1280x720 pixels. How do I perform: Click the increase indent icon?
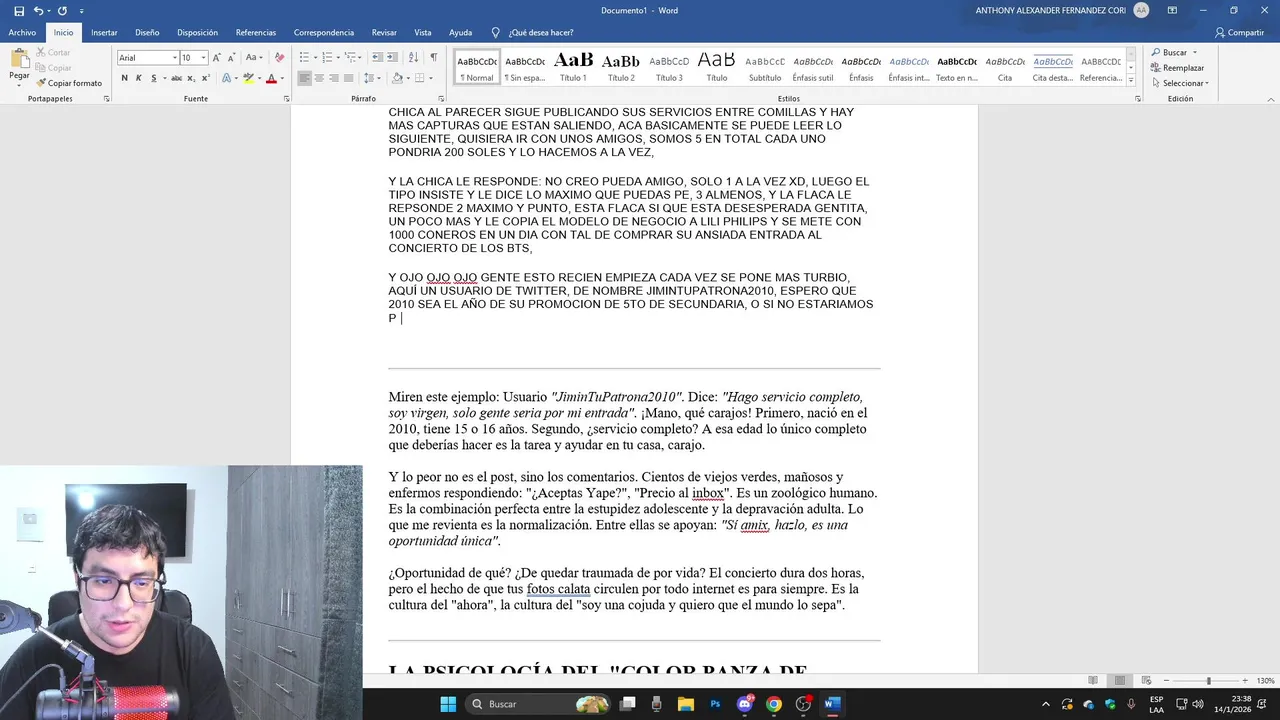point(390,57)
